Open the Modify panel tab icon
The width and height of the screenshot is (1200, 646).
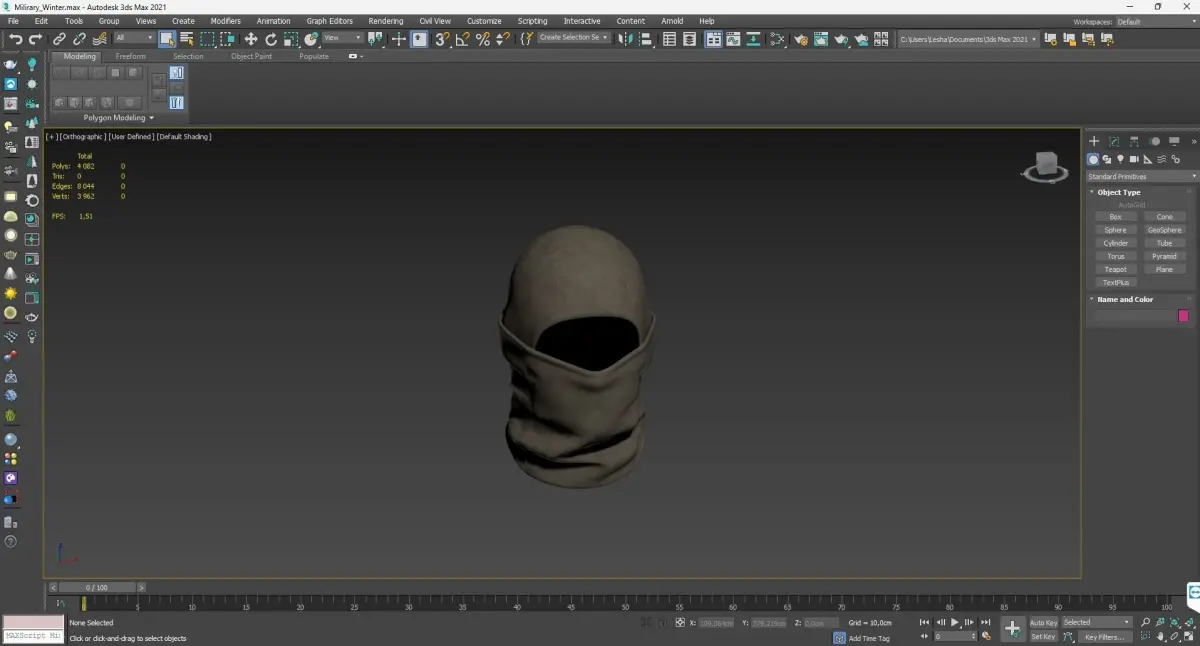[x=1114, y=142]
